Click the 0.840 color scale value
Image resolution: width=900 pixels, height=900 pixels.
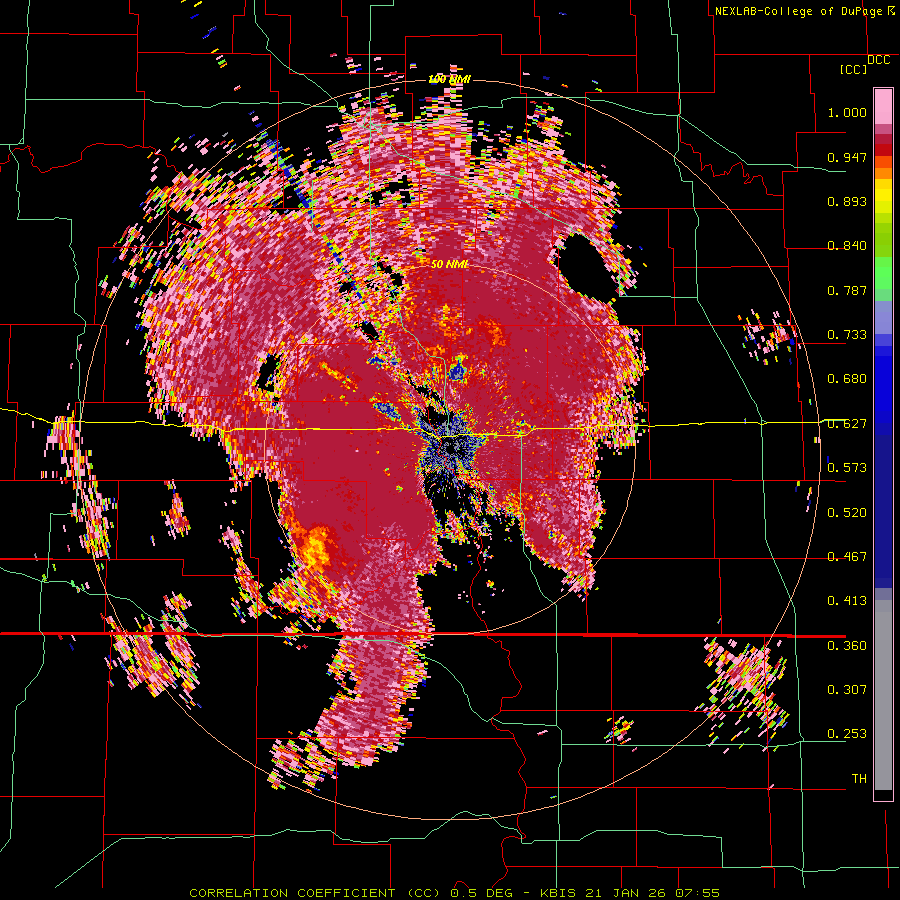coord(847,246)
